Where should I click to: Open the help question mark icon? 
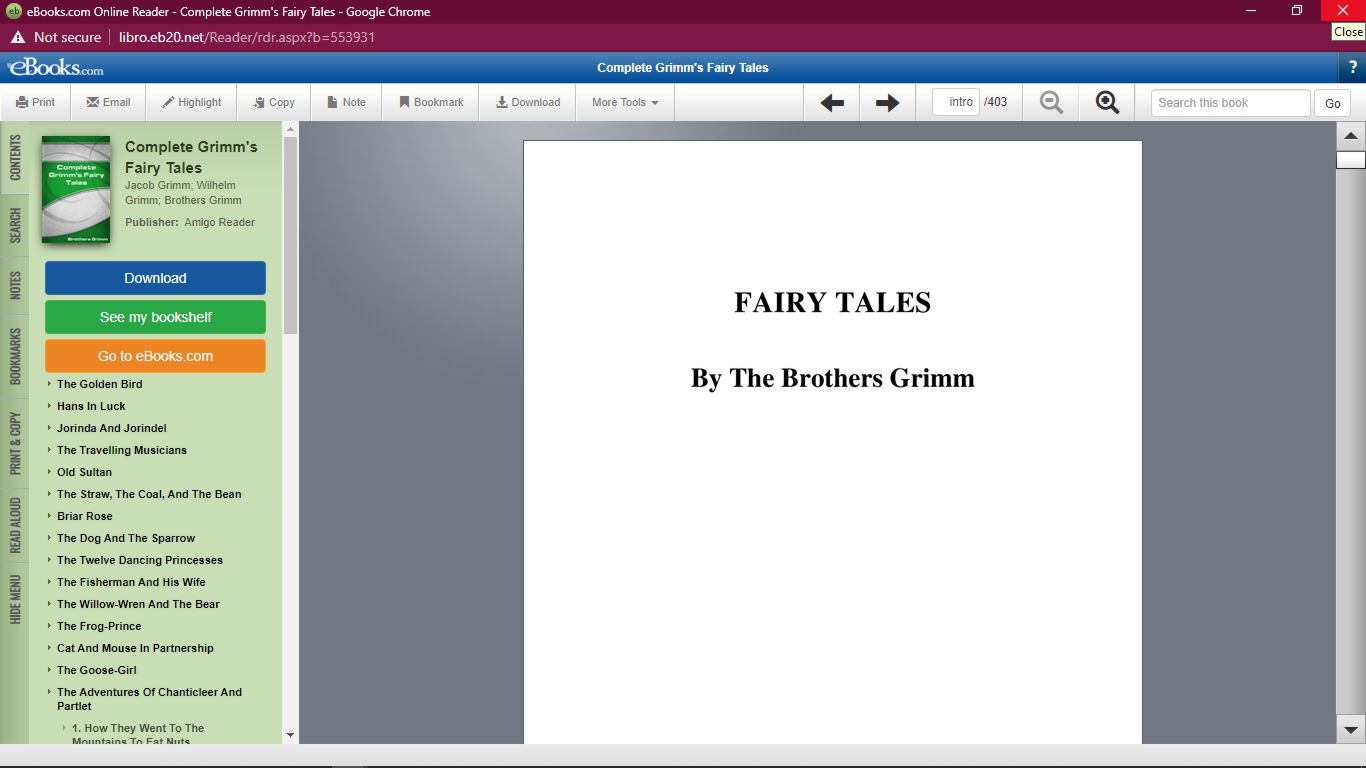pyautogui.click(x=1353, y=67)
